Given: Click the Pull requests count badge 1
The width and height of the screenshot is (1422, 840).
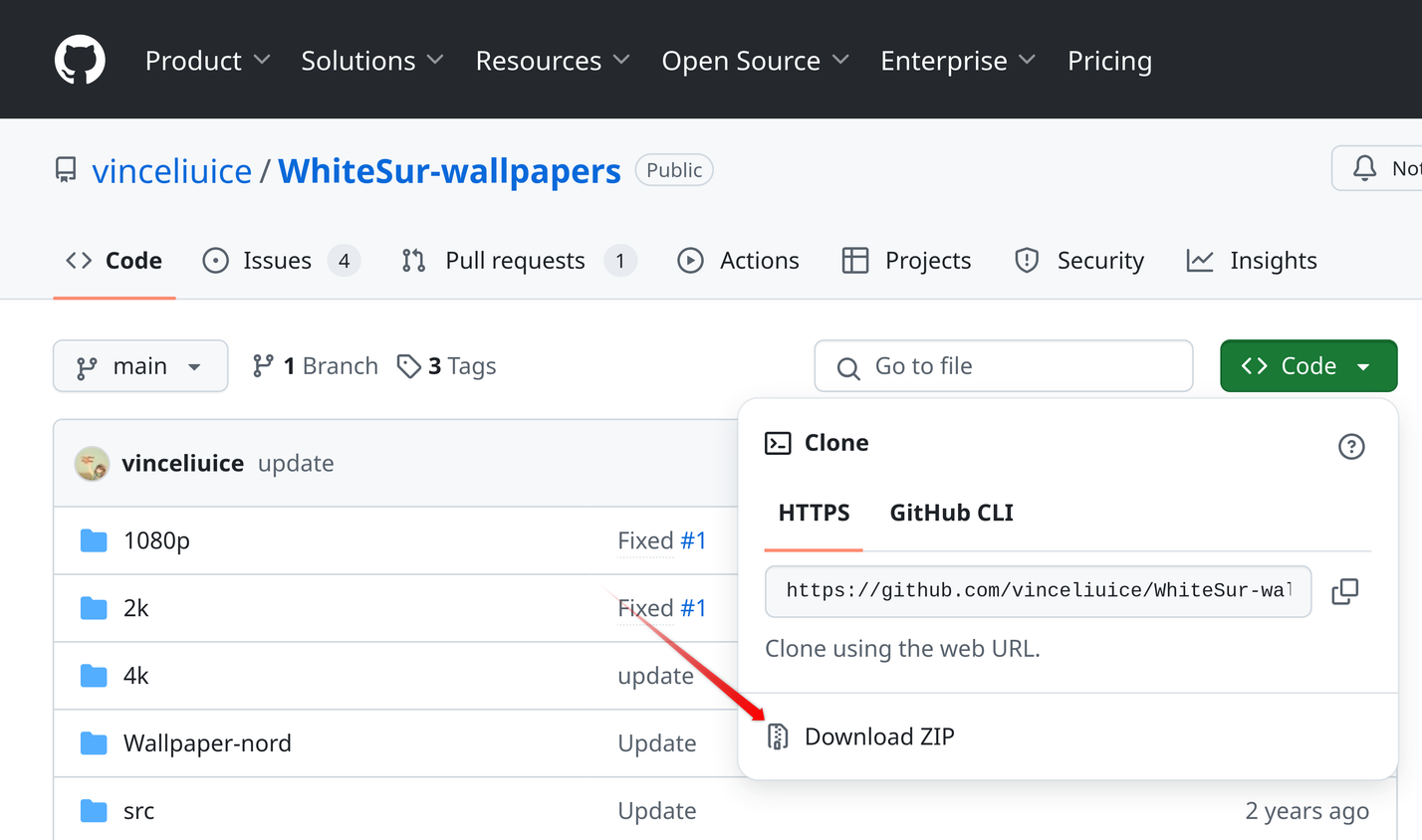Looking at the screenshot, I should (x=619, y=261).
